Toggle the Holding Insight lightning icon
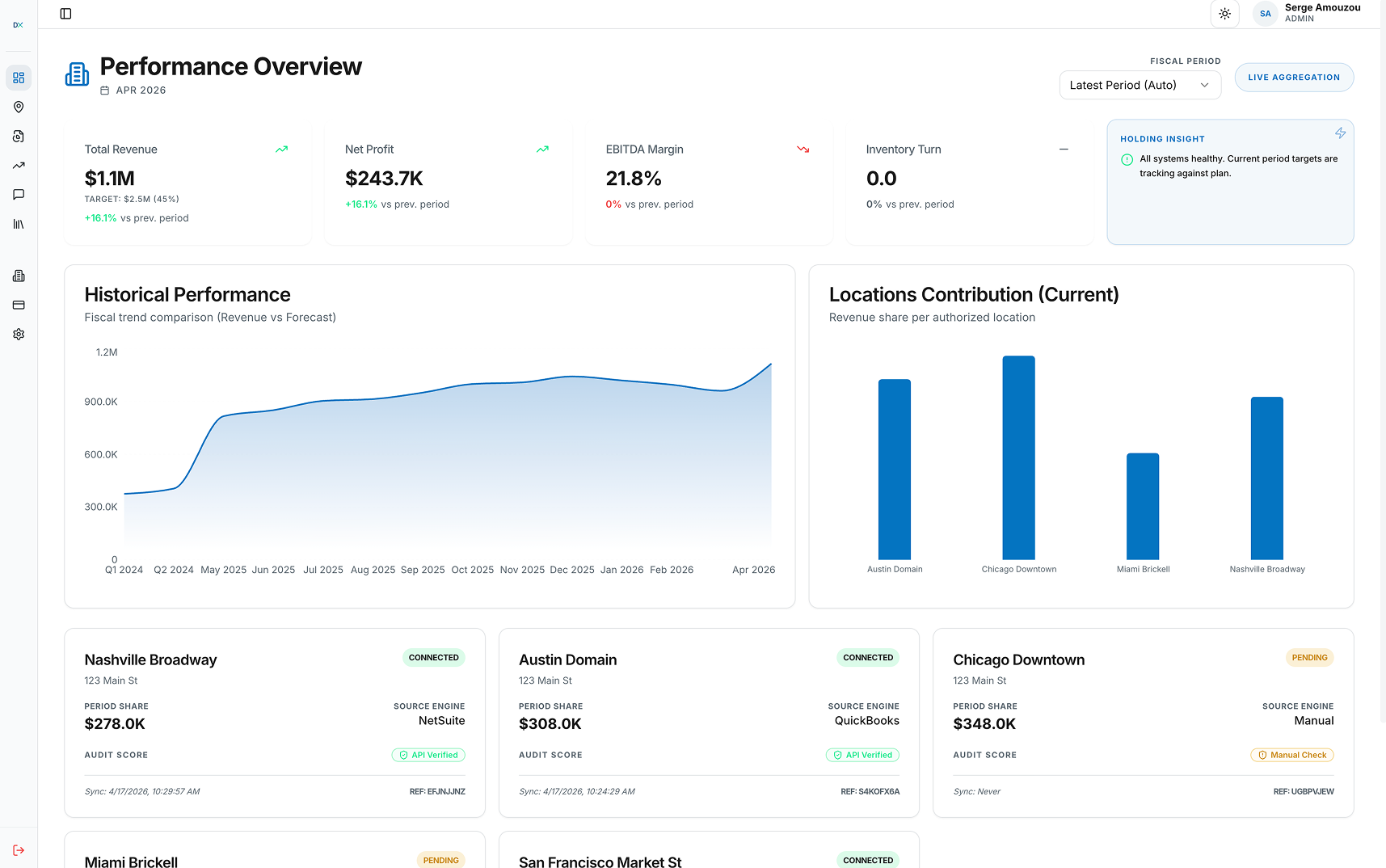The height and width of the screenshot is (868, 1386). pyautogui.click(x=1340, y=133)
